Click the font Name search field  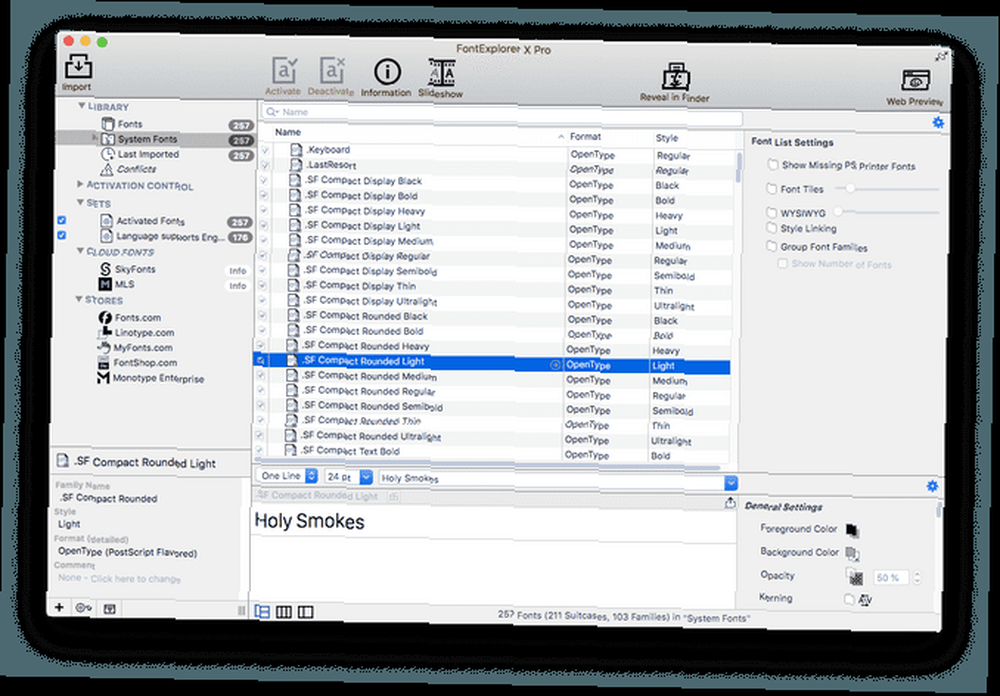[503, 114]
